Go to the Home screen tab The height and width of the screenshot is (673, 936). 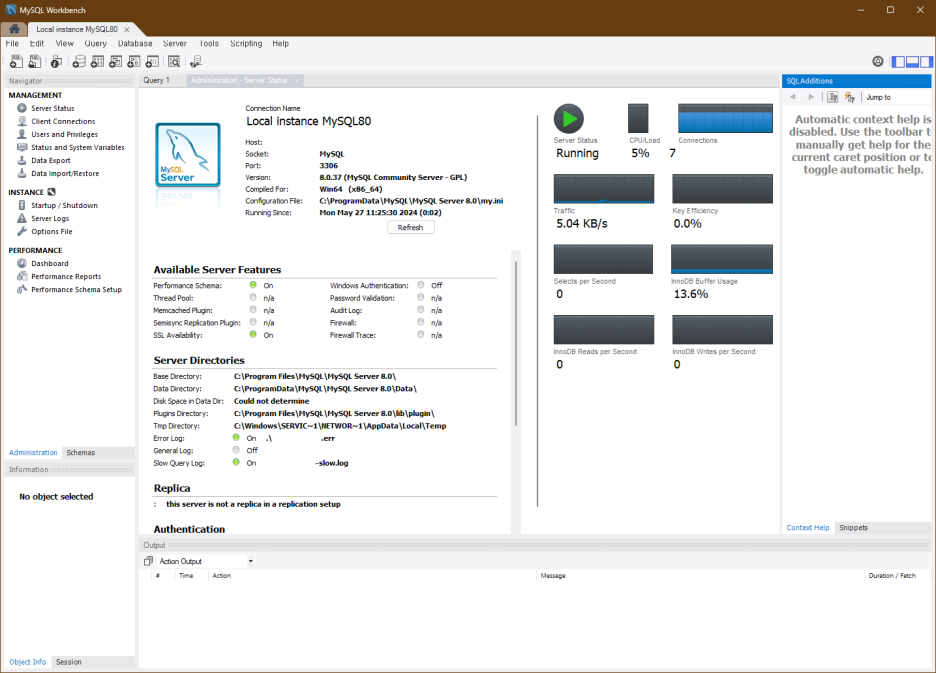[x=14, y=29]
